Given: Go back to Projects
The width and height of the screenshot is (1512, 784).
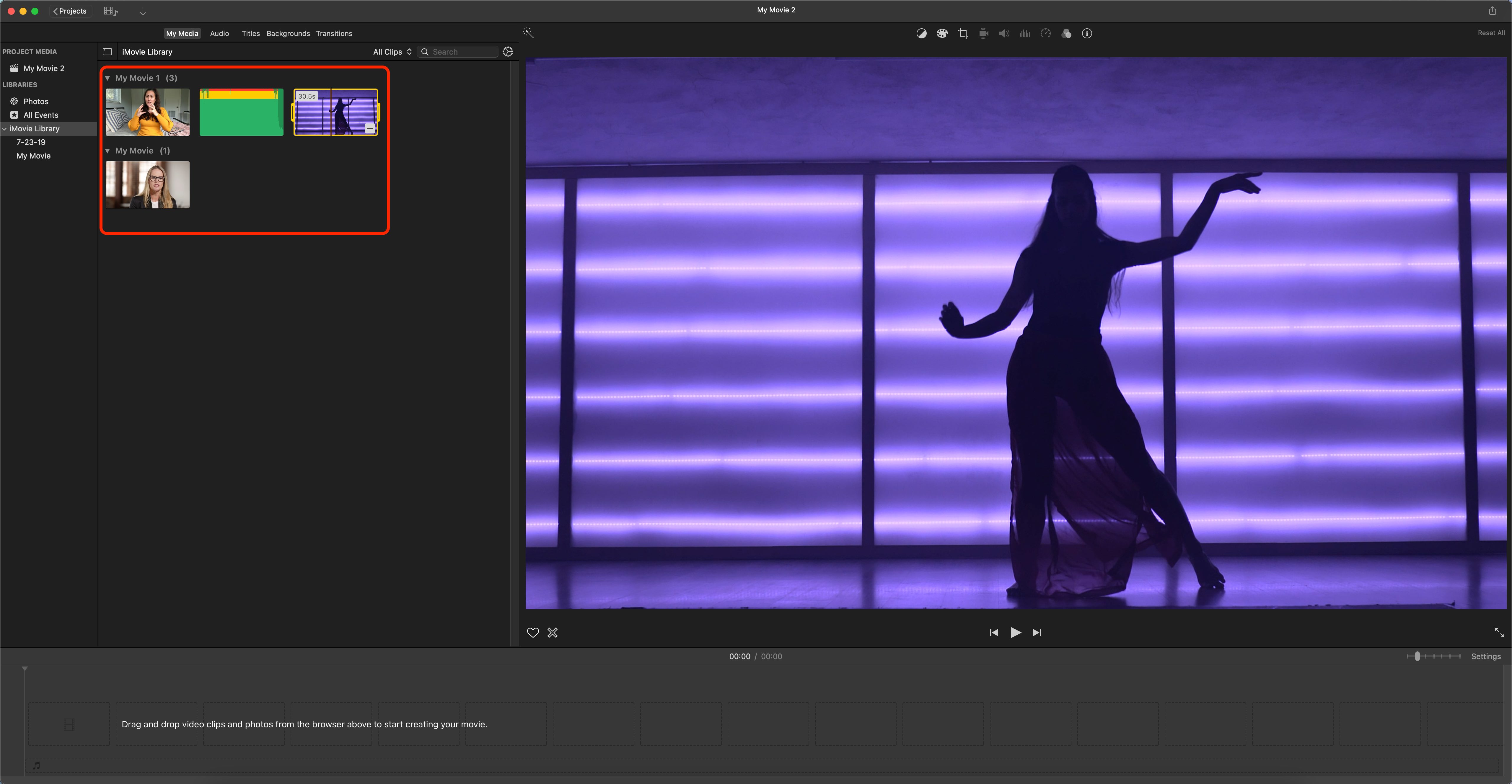Looking at the screenshot, I should click(70, 11).
